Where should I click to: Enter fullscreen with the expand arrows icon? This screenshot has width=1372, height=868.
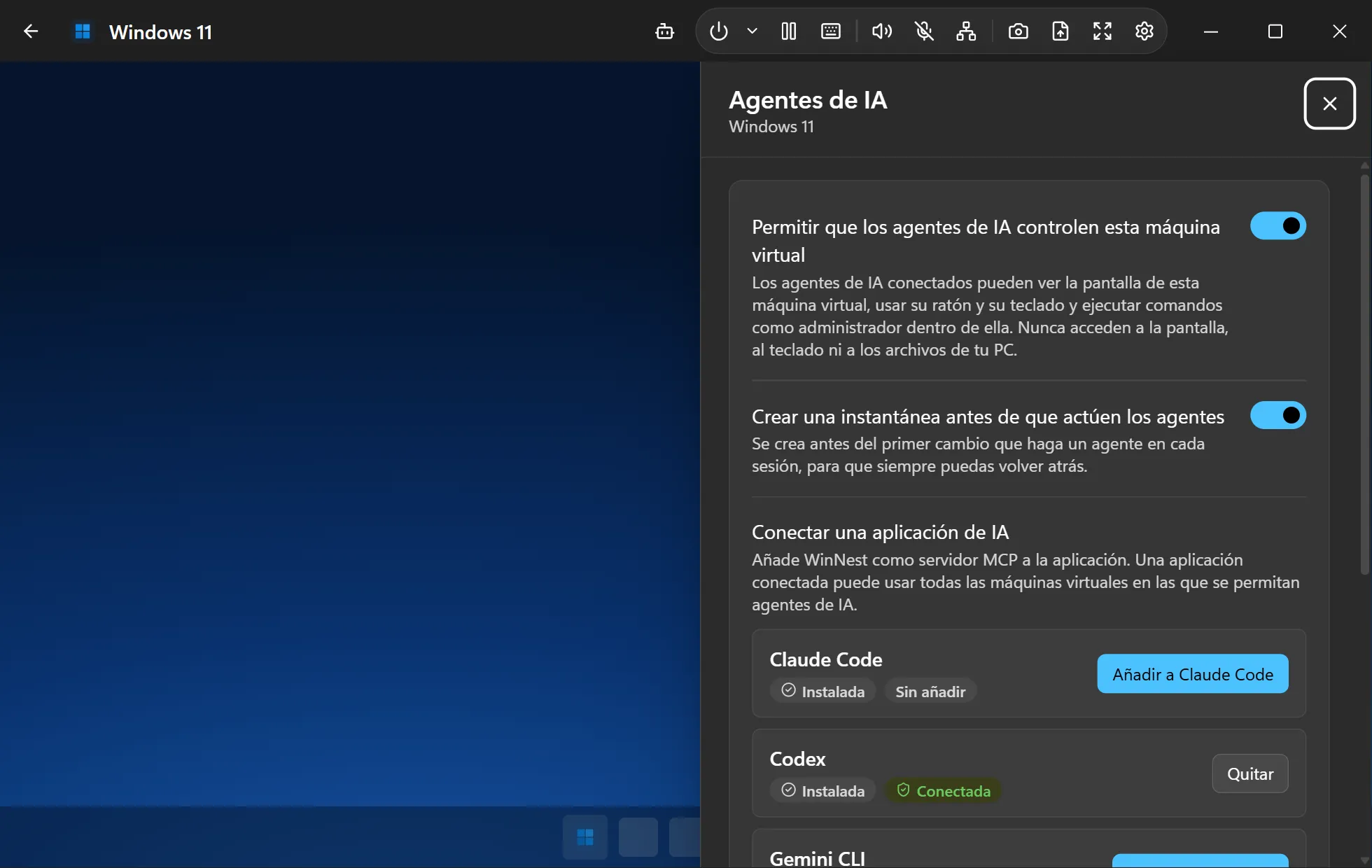coord(1102,31)
